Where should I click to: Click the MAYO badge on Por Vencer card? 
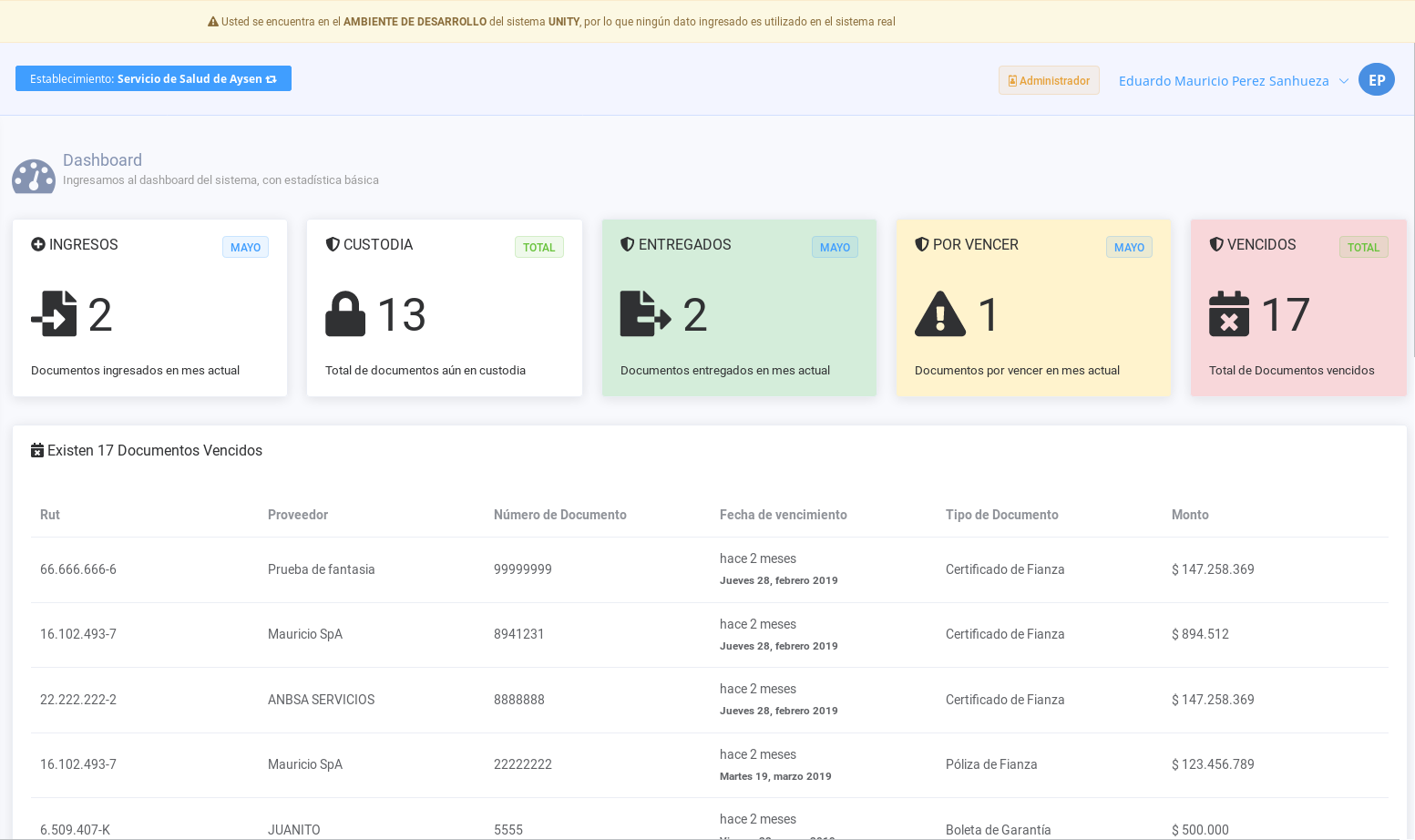point(1128,248)
